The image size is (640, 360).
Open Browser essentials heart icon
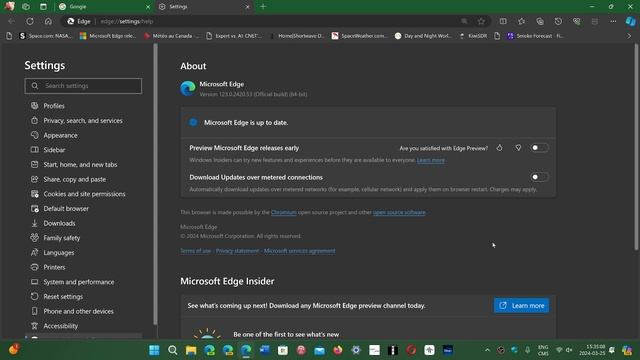[576, 21]
